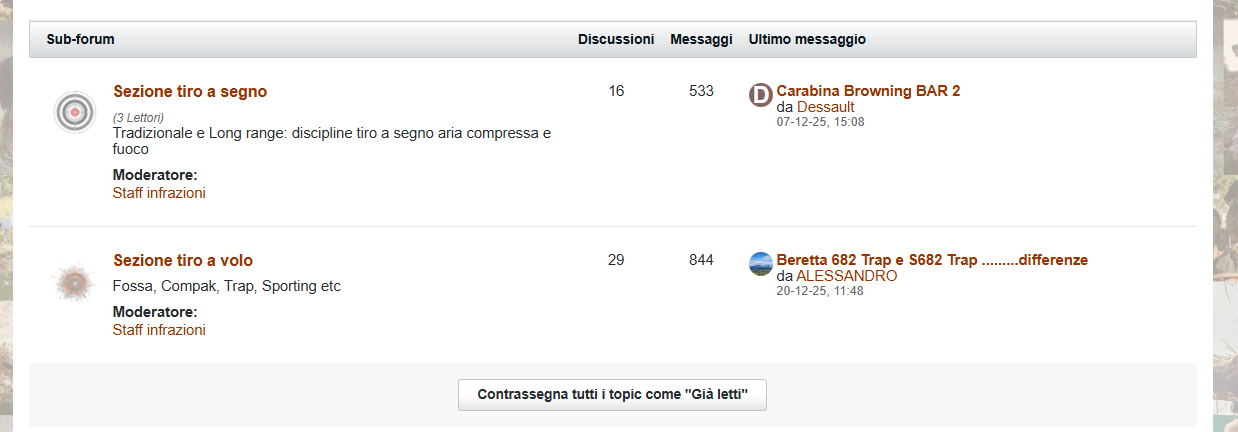Click Staff infrazioni under Sezione tiro a volo
Image resolution: width=1238 pixels, height=432 pixels.
[159, 330]
